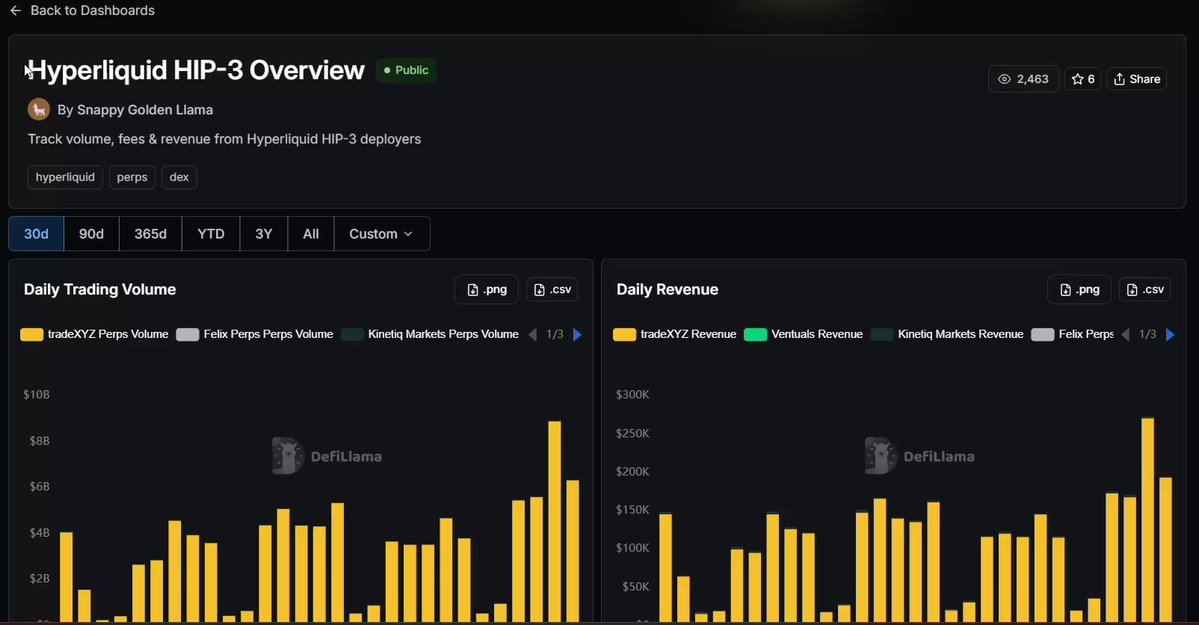
Task: Toggle tradeXYZ Revenue legend series
Action: (674, 334)
